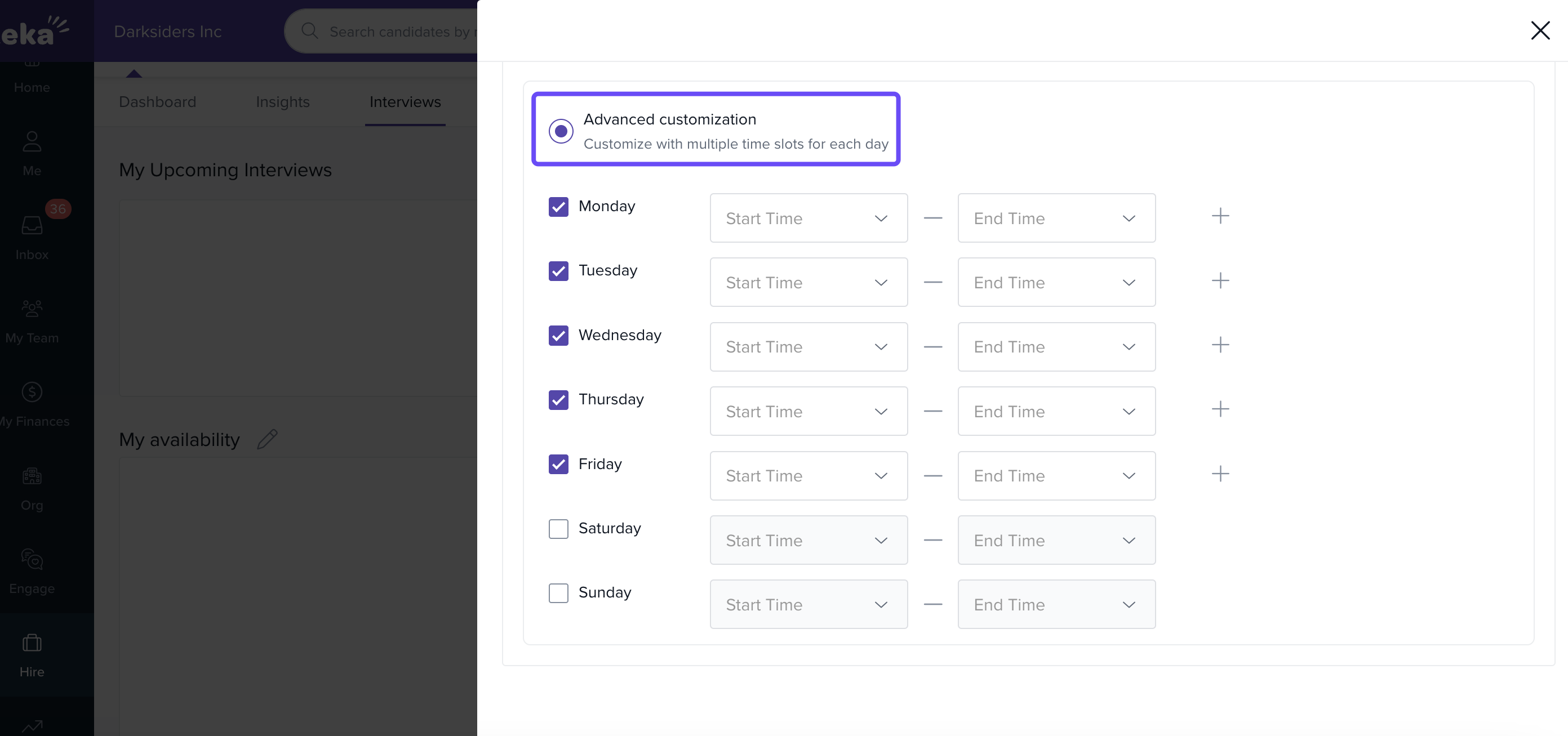Tick the Sunday checkbox
Screen dimensions: 1568x736
pyautogui.click(x=558, y=593)
